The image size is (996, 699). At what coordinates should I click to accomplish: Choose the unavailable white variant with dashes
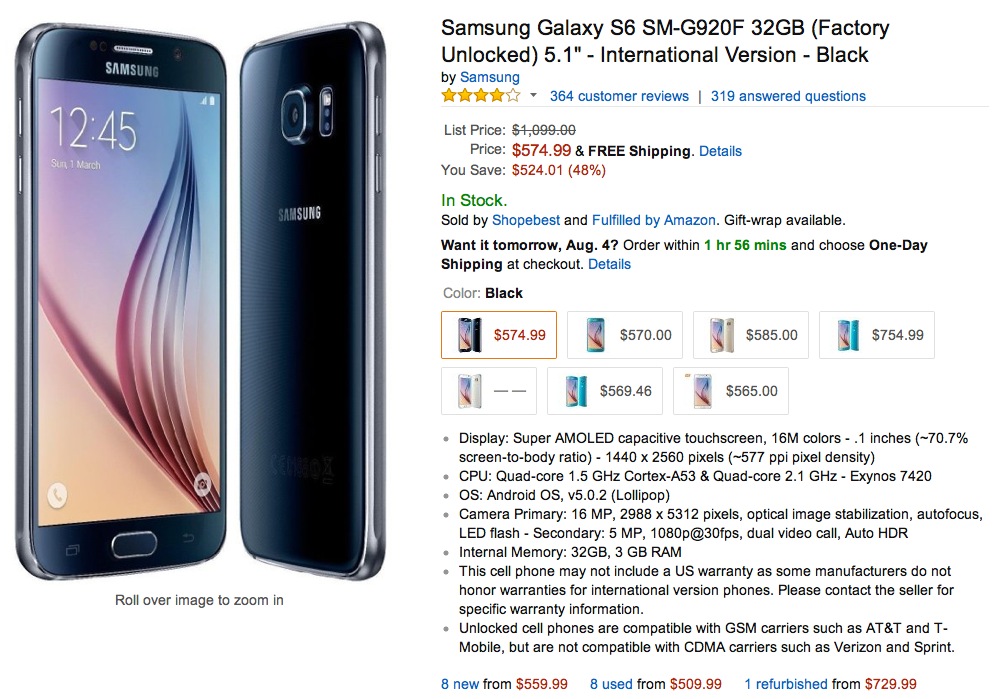[489, 391]
